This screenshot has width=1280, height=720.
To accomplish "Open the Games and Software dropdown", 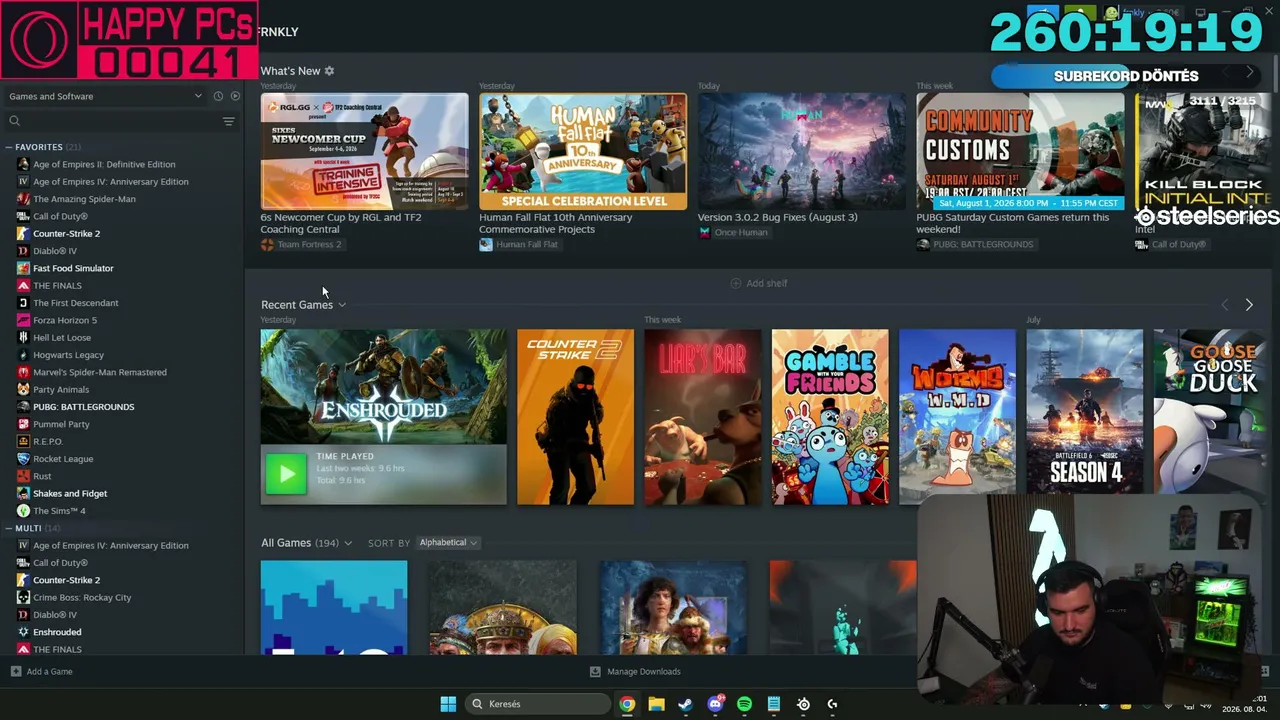I will tap(105, 96).
